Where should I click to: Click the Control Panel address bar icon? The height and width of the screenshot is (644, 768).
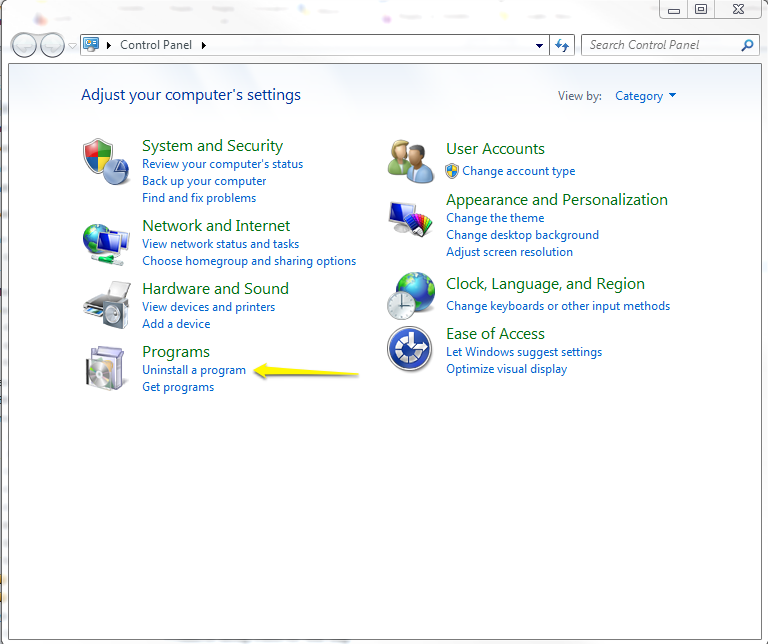click(x=91, y=45)
